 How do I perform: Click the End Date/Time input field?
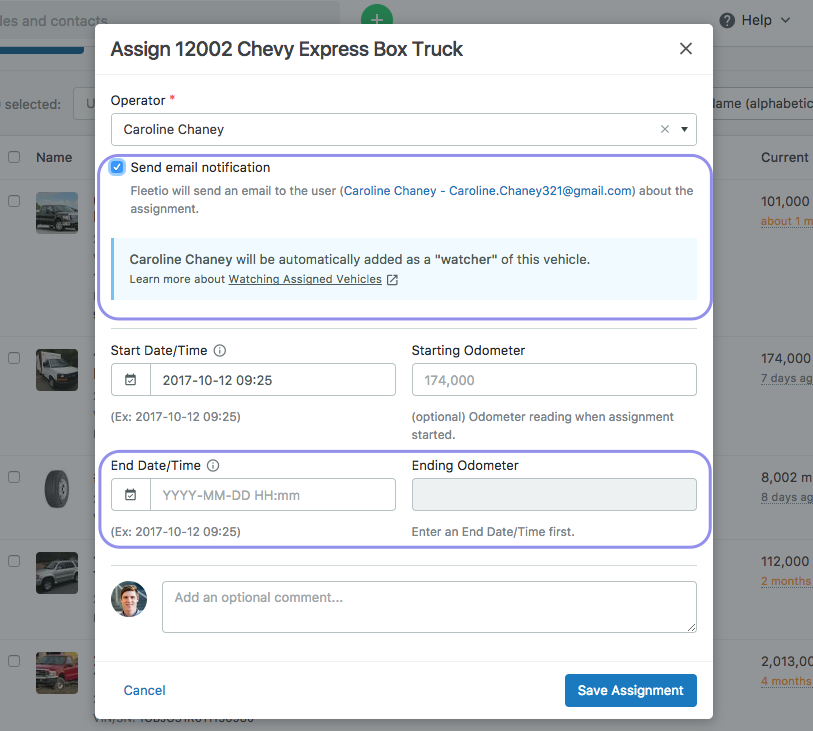click(272, 495)
